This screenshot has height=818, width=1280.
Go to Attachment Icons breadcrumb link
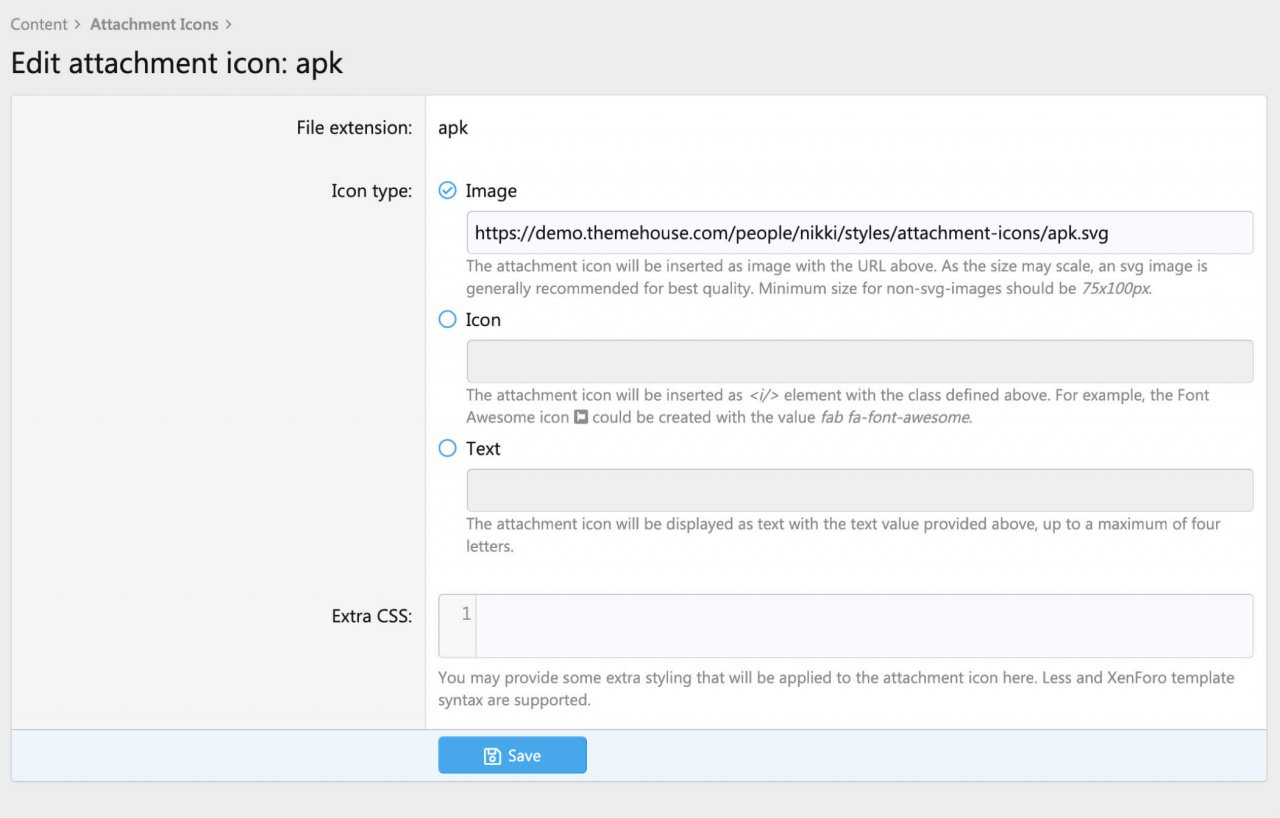coord(154,24)
